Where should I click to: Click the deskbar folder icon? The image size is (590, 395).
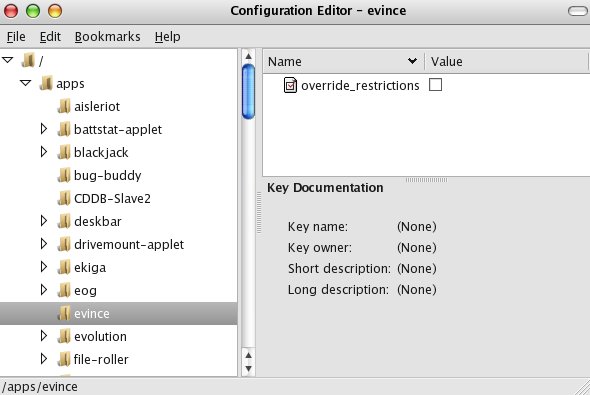[64, 221]
